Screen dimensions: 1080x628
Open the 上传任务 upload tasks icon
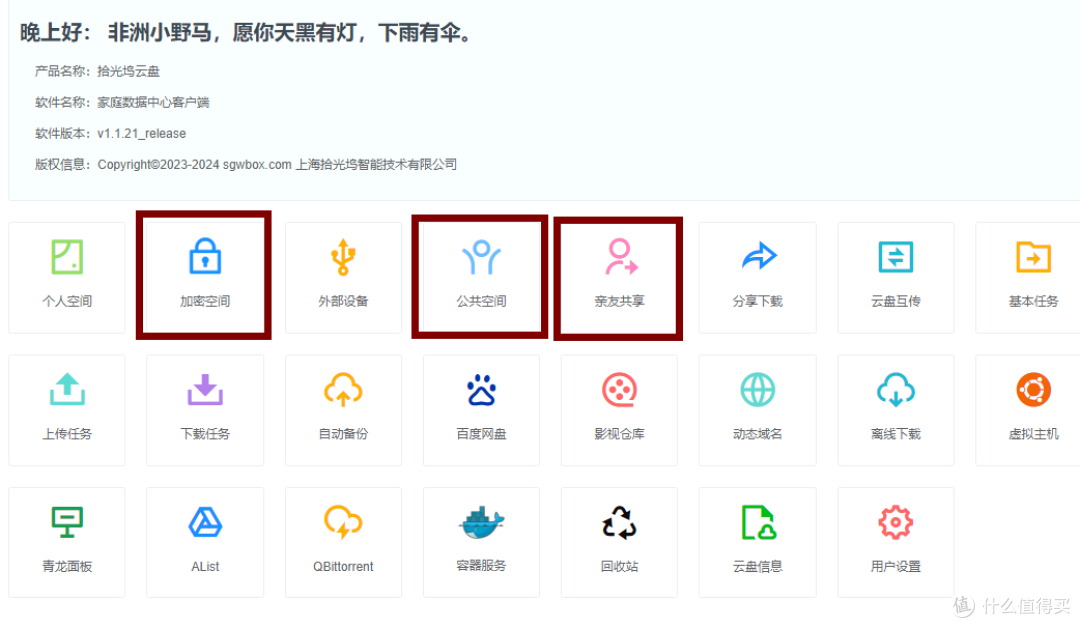click(x=67, y=389)
